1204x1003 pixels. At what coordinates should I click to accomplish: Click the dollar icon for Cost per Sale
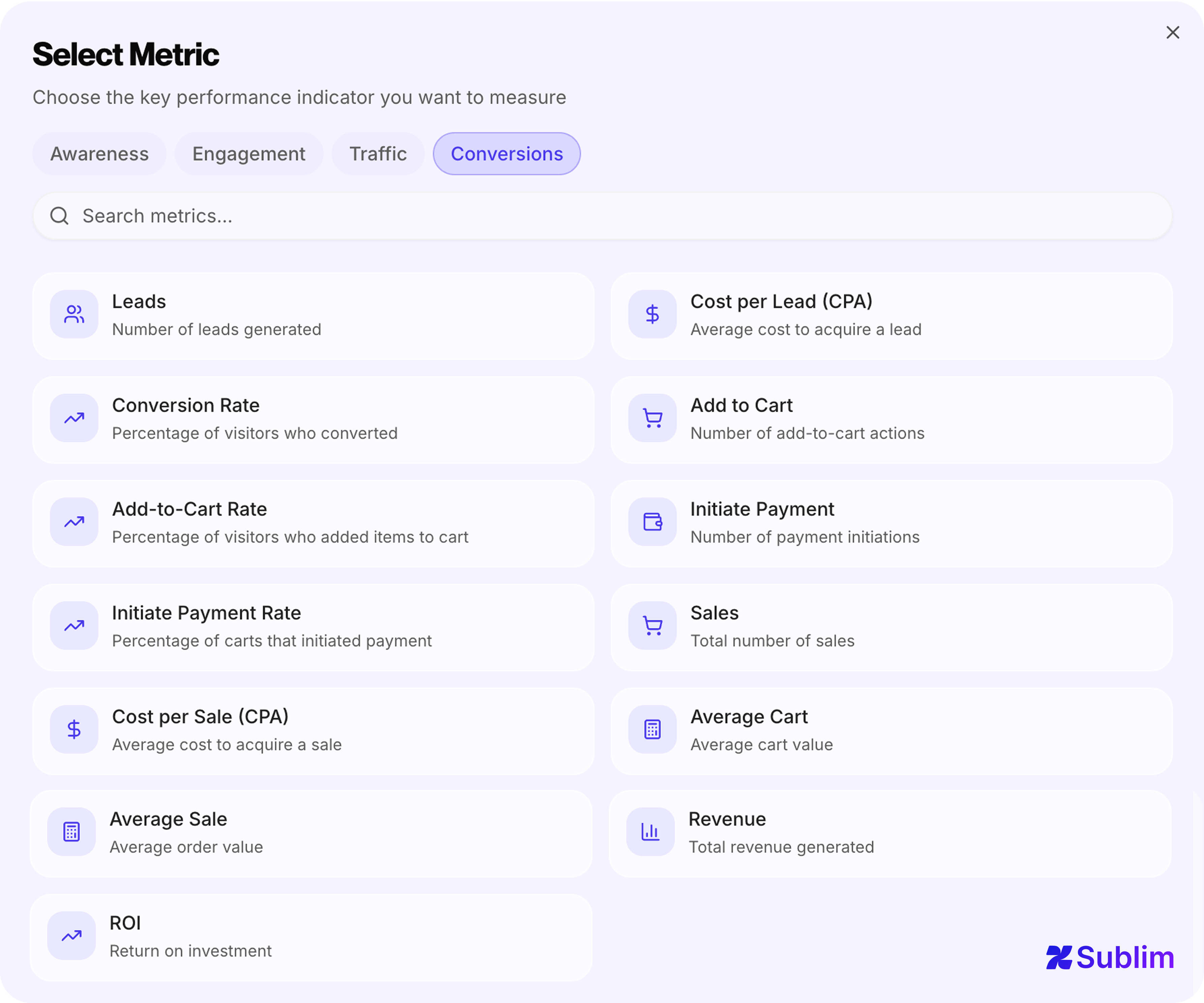point(74,729)
